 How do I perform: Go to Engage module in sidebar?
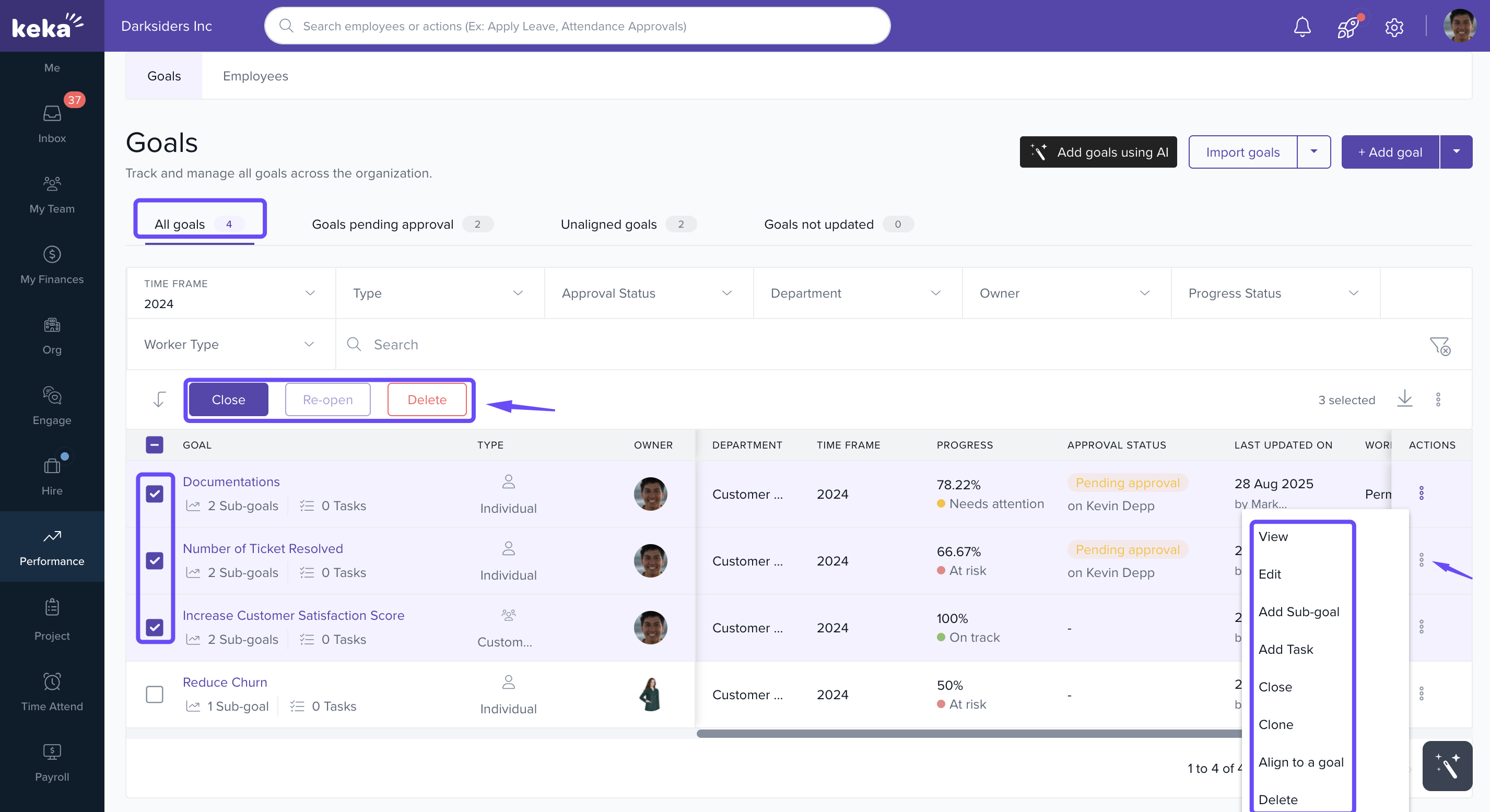click(x=52, y=405)
